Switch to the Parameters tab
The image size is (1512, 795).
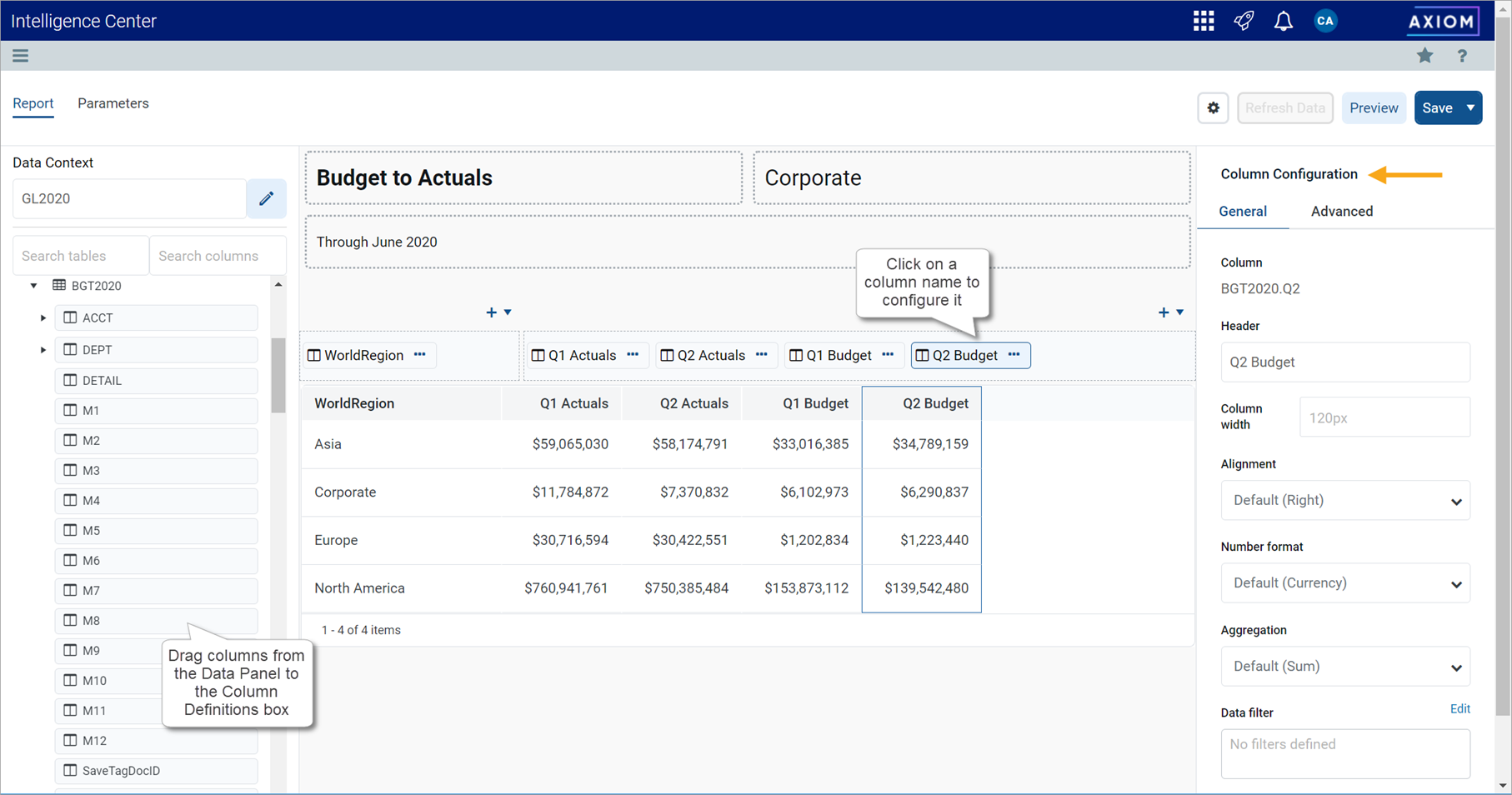[113, 103]
